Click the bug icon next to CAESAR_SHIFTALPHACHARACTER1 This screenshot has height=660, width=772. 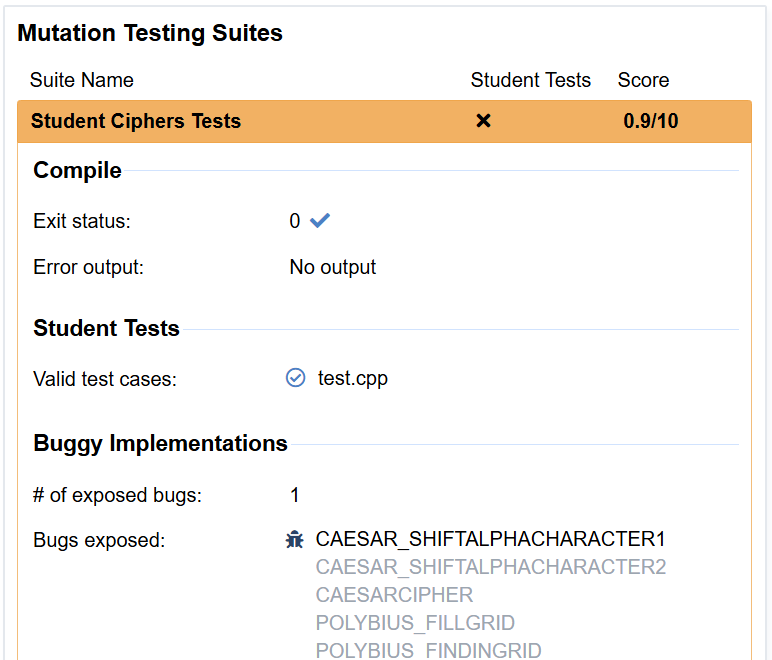pos(294,540)
